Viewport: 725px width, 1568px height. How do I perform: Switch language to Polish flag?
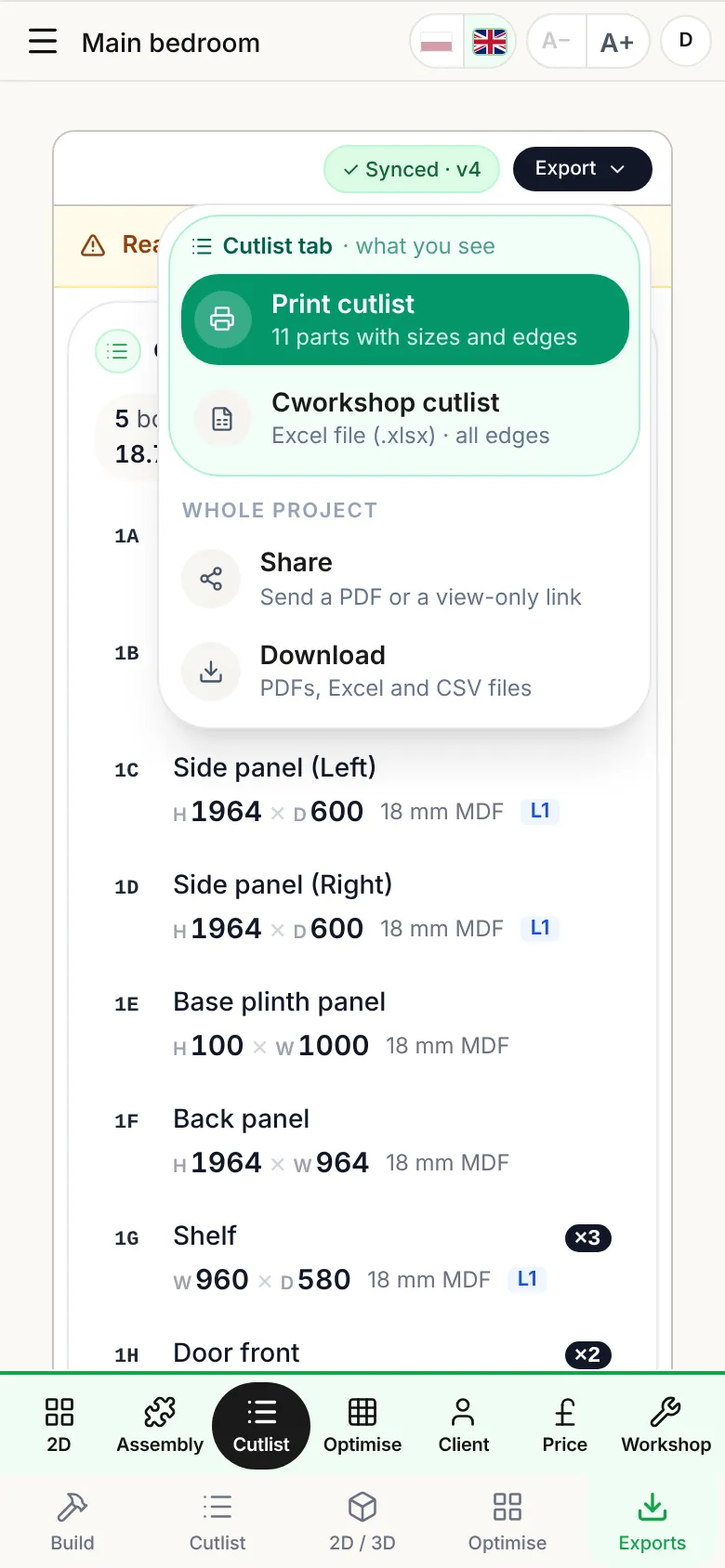437,42
